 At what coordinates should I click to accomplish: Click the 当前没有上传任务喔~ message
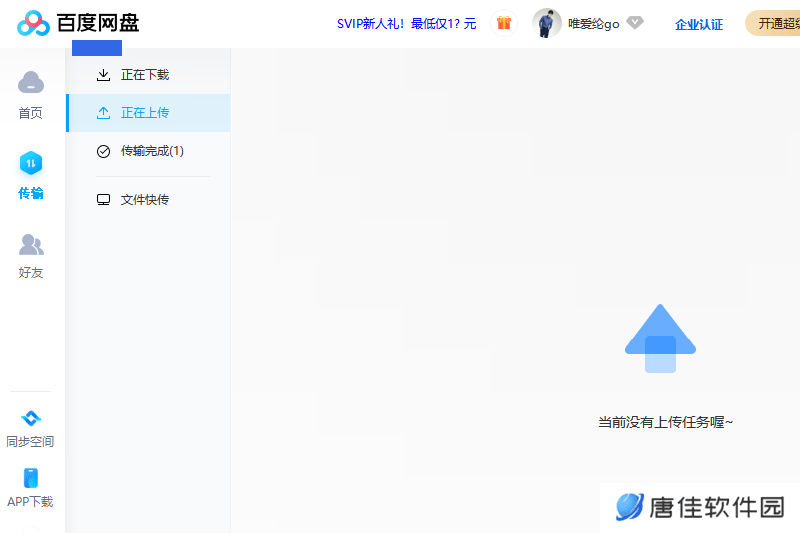coord(665,422)
